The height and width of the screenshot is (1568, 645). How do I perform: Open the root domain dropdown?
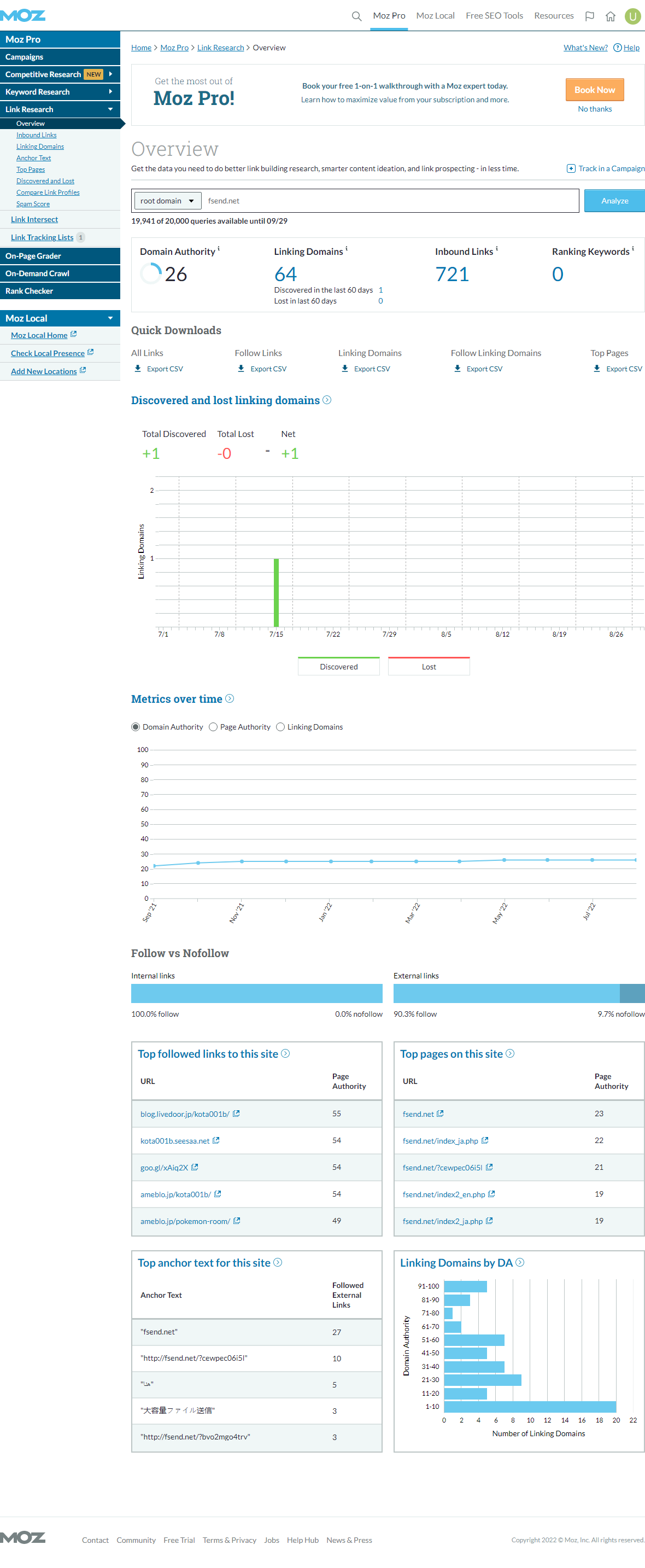point(167,201)
